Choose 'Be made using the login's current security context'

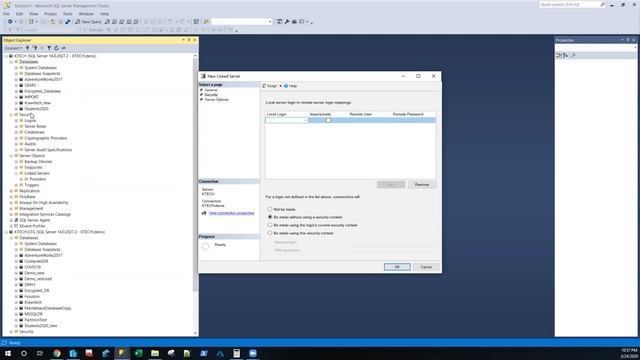pyautogui.click(x=270, y=225)
